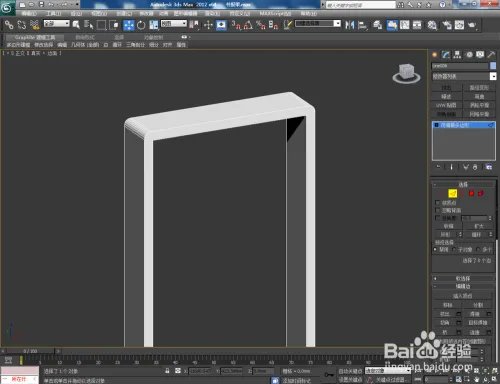Click the search input field in title bar
The width and height of the screenshot is (500, 384).
tap(361, 5)
